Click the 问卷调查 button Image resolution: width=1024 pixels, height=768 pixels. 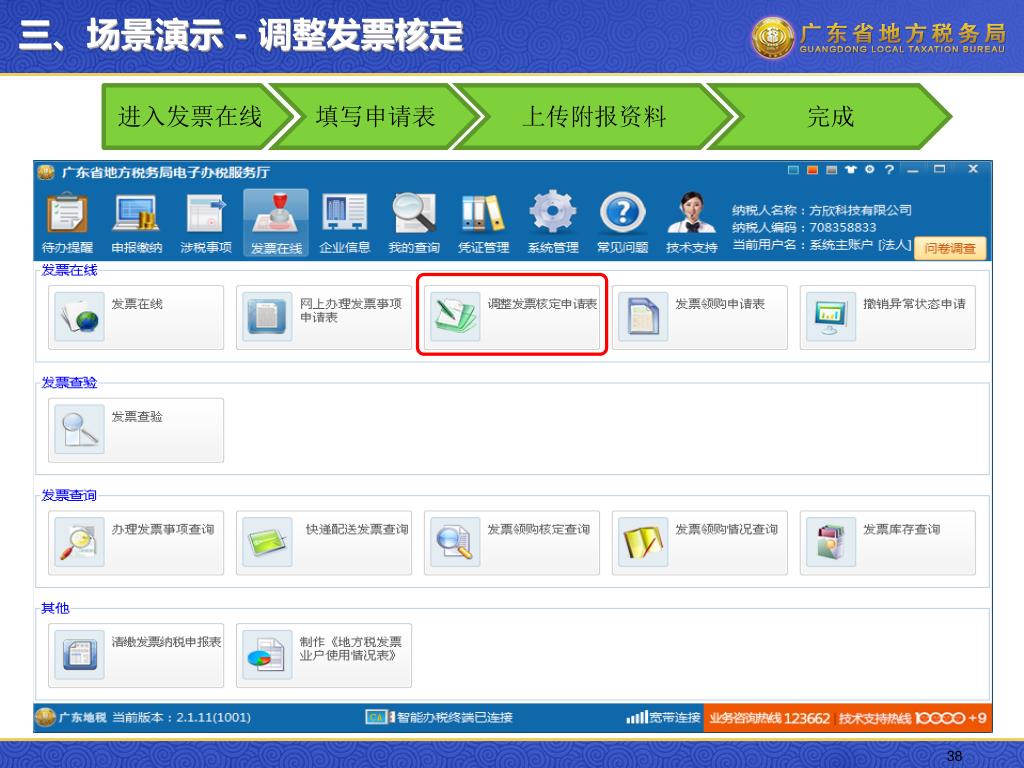point(950,248)
